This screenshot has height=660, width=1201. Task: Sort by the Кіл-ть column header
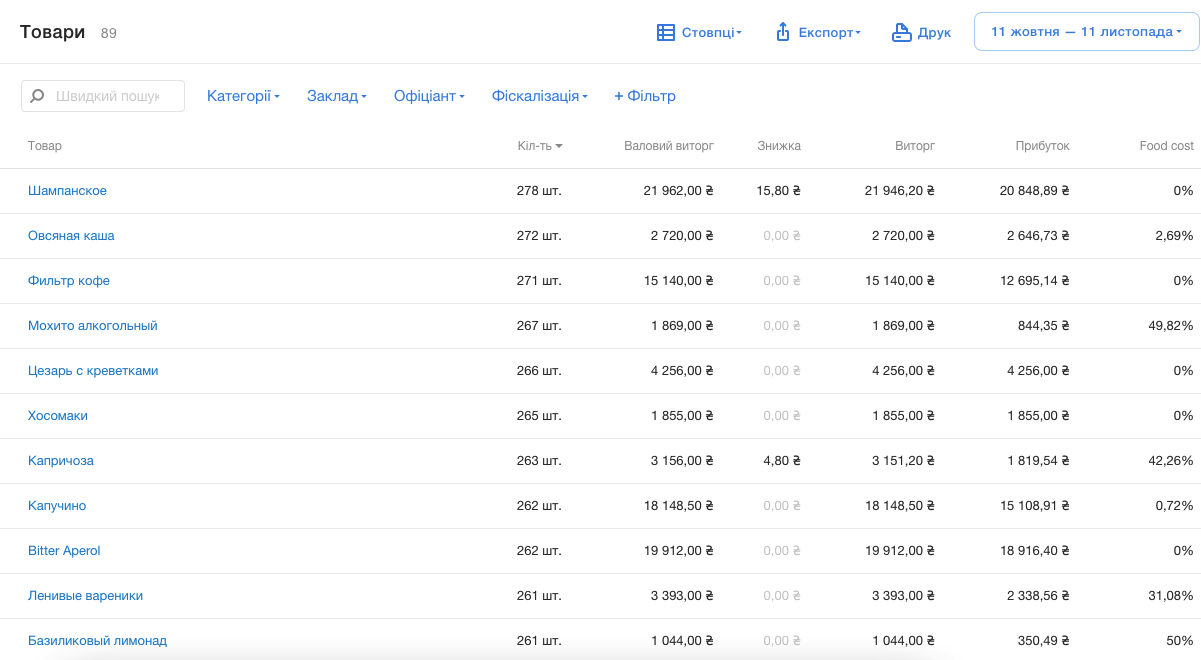point(540,146)
